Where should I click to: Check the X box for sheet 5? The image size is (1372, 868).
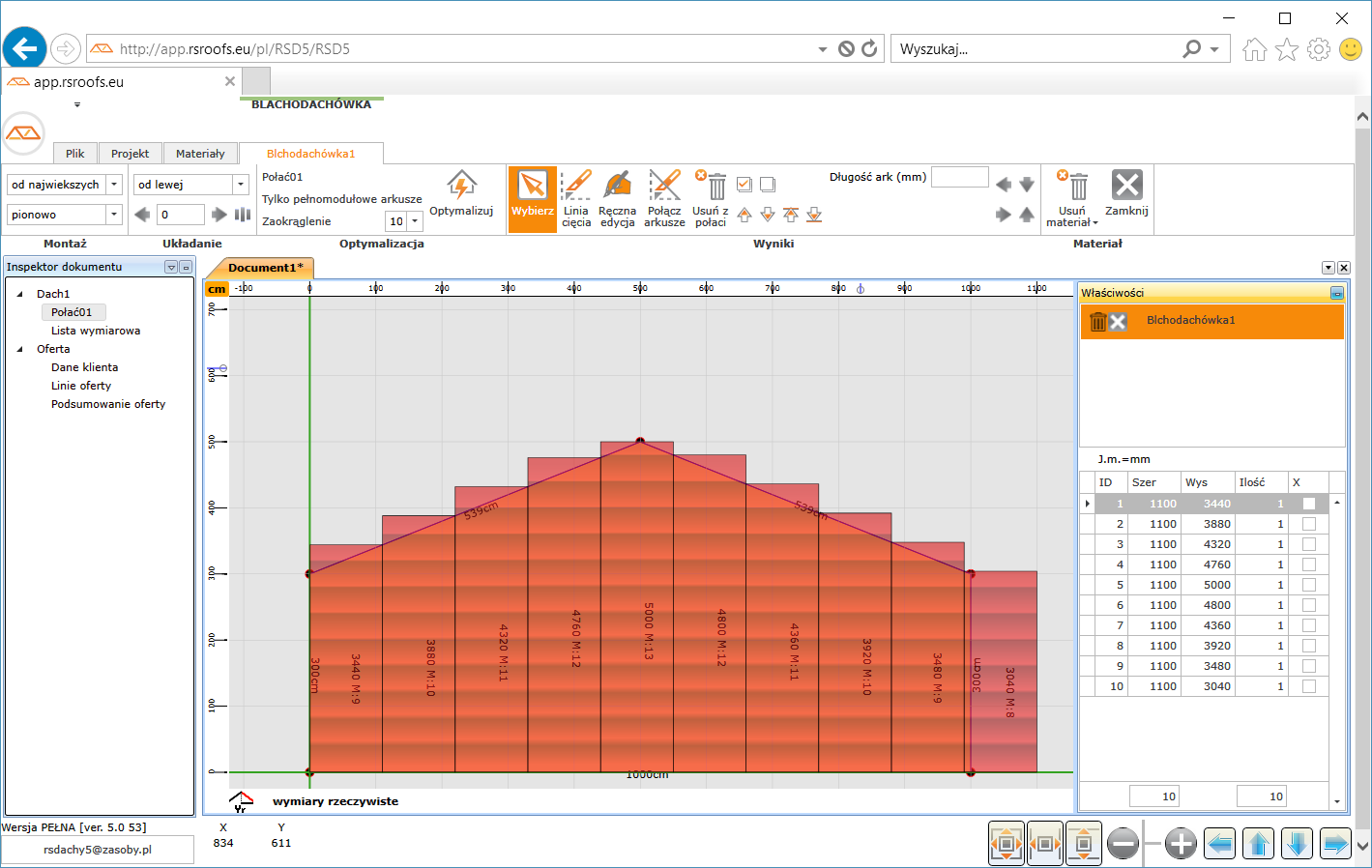(x=1309, y=585)
